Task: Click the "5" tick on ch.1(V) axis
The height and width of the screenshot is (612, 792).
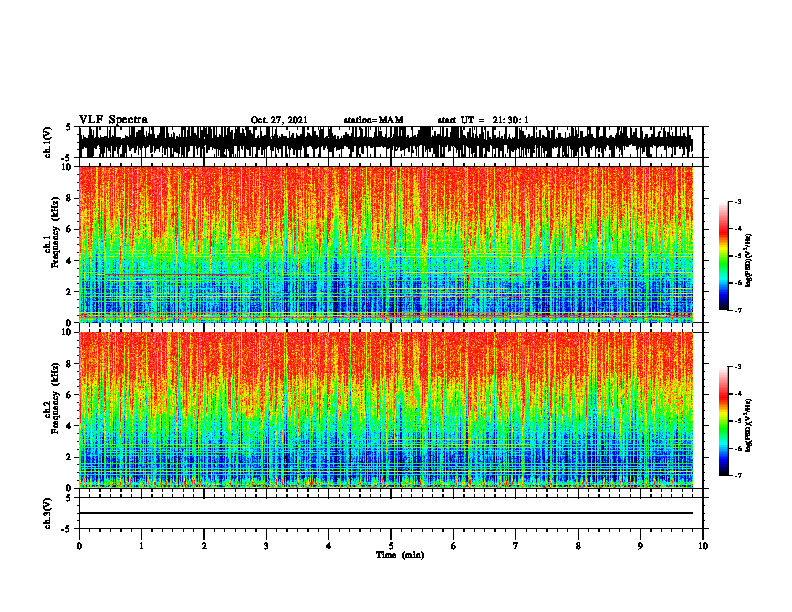Action: (68, 127)
